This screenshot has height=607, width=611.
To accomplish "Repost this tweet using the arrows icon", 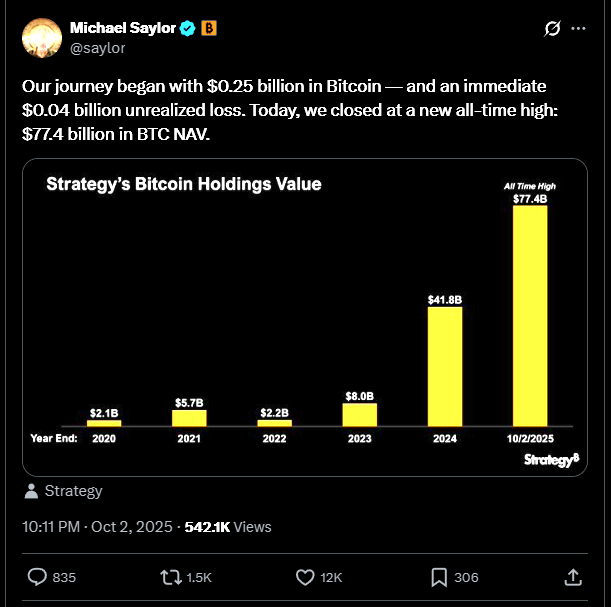I will [170, 577].
